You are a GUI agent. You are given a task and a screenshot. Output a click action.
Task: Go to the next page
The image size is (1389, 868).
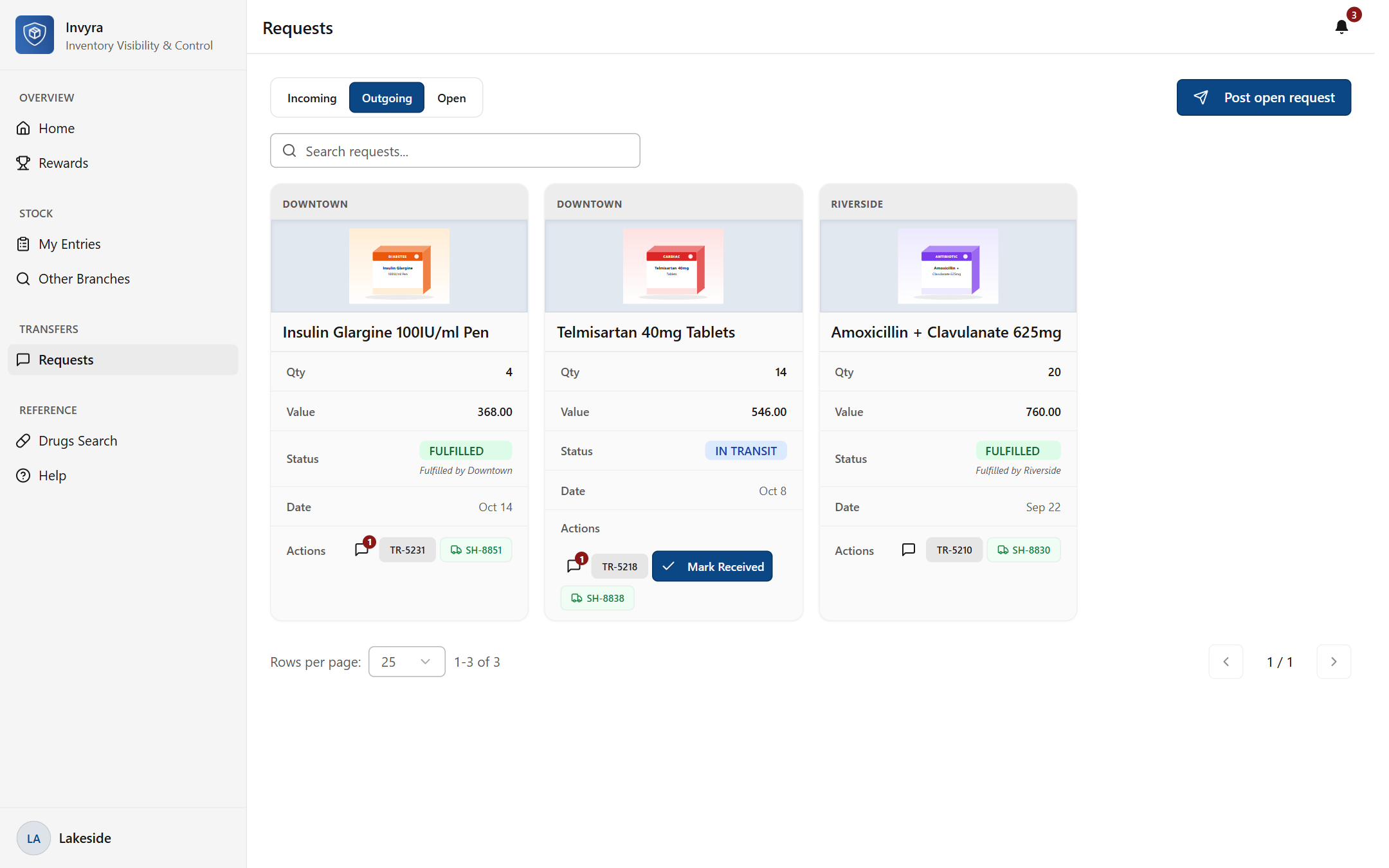tap(1334, 662)
